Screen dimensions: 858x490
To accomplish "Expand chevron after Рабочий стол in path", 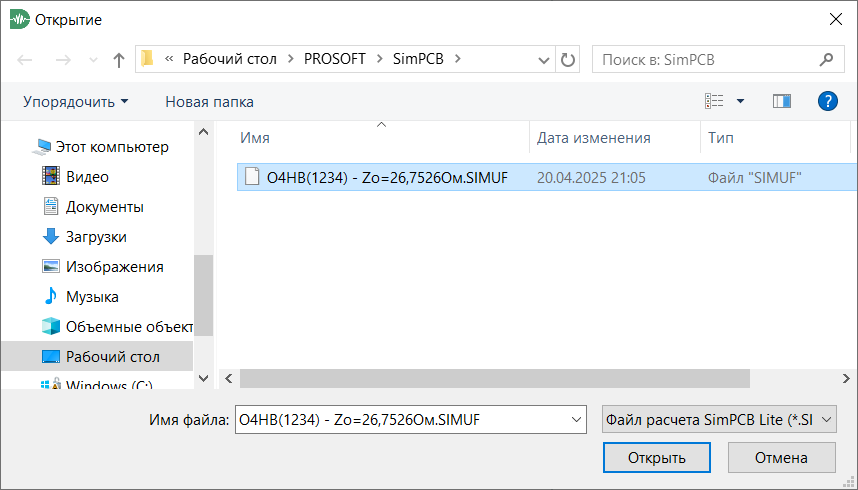I will tap(291, 59).
